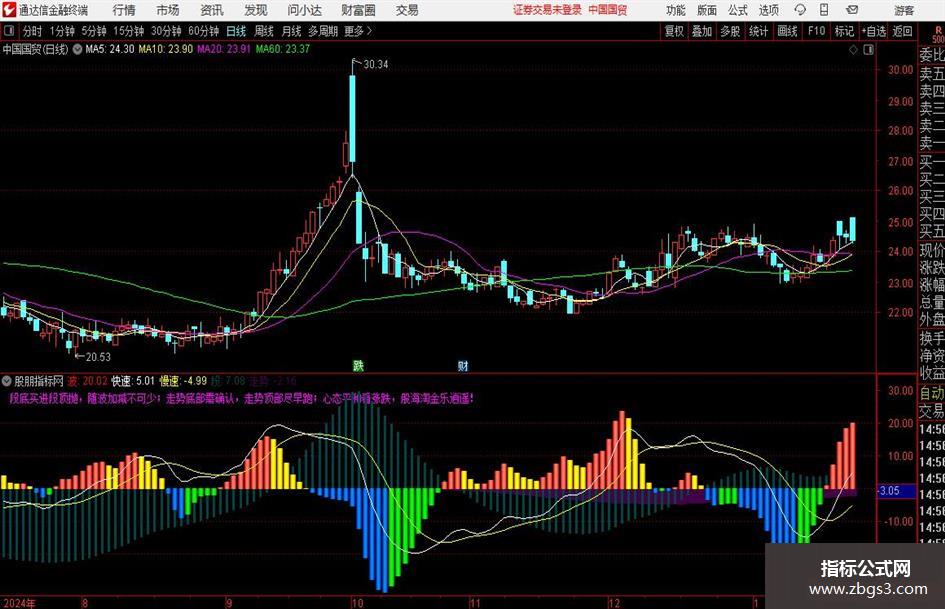Switch to the 1分钟 period tab

pos(62,31)
